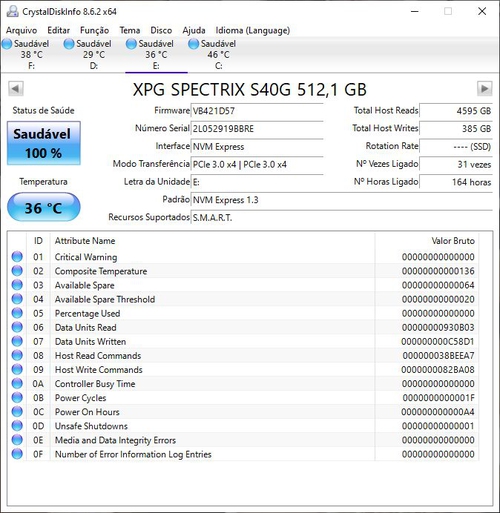This screenshot has width=500, height=513.
Task: Click the disk title XPG SPECTRIX S40G 512,1 GB
Action: (x=250, y=89)
